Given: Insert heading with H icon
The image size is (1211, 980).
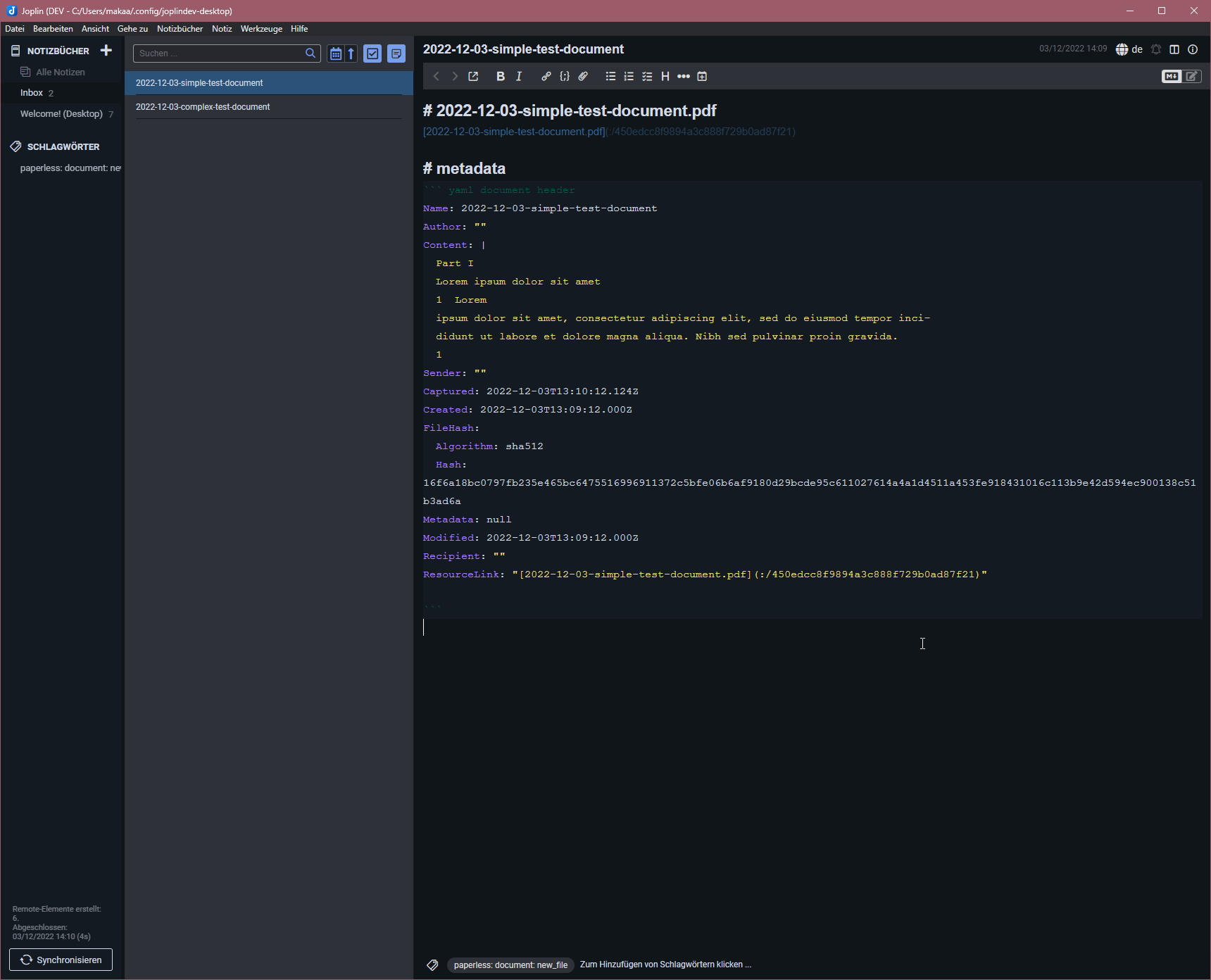Looking at the screenshot, I should pos(665,76).
